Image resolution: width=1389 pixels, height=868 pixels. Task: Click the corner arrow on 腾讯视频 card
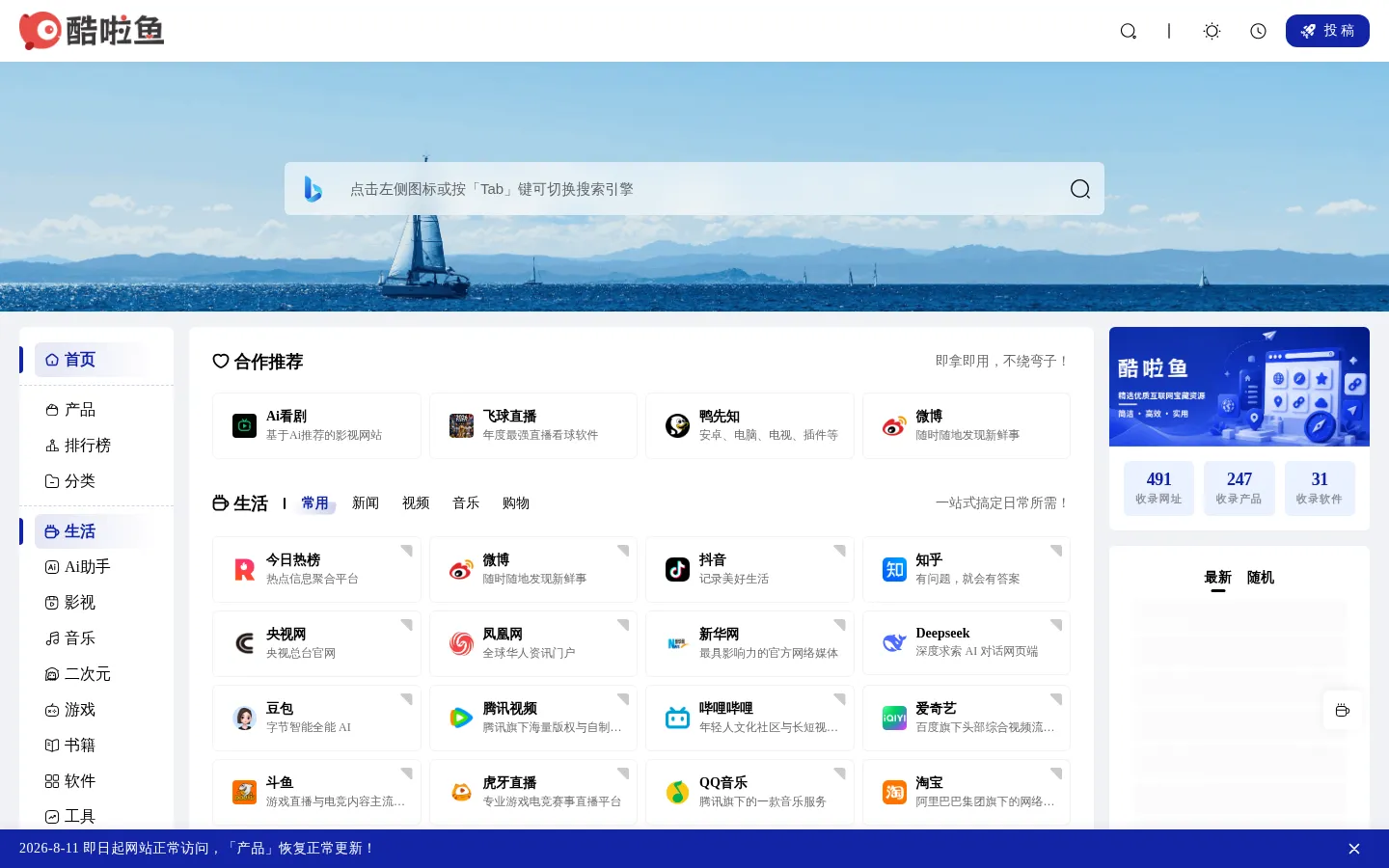624,698
